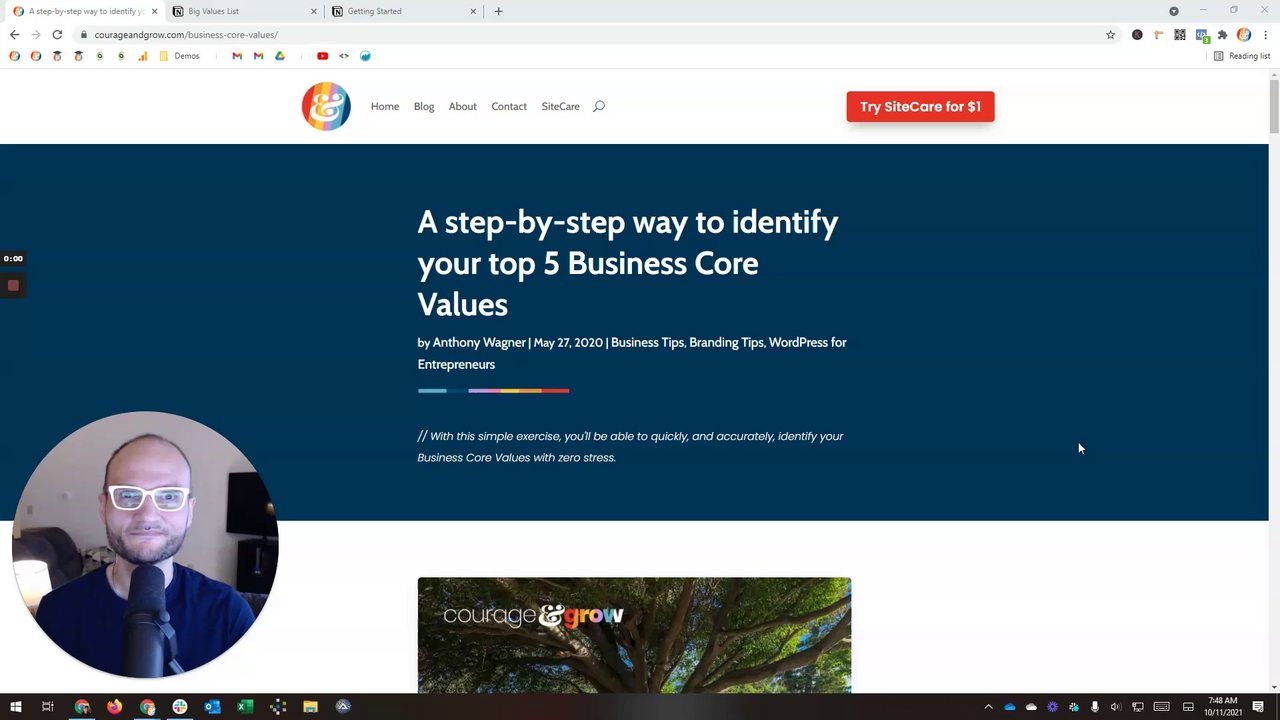
Task: Click the Branding Tips category link
Action: pyautogui.click(x=726, y=342)
